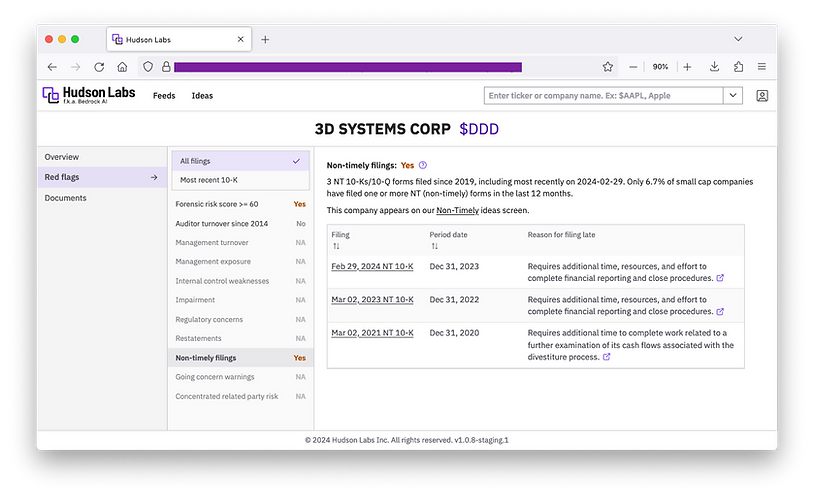Screen dimensions: 814x498
Task: Open external link icon for Mar 2023 reason
Action: point(720,311)
